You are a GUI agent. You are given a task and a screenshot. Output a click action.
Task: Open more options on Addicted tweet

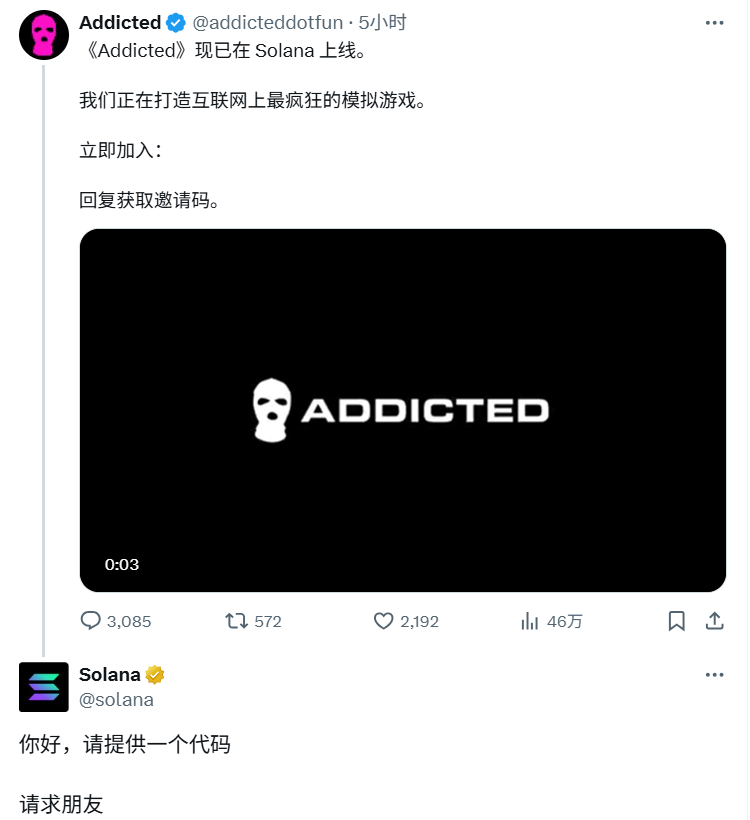coord(714,22)
